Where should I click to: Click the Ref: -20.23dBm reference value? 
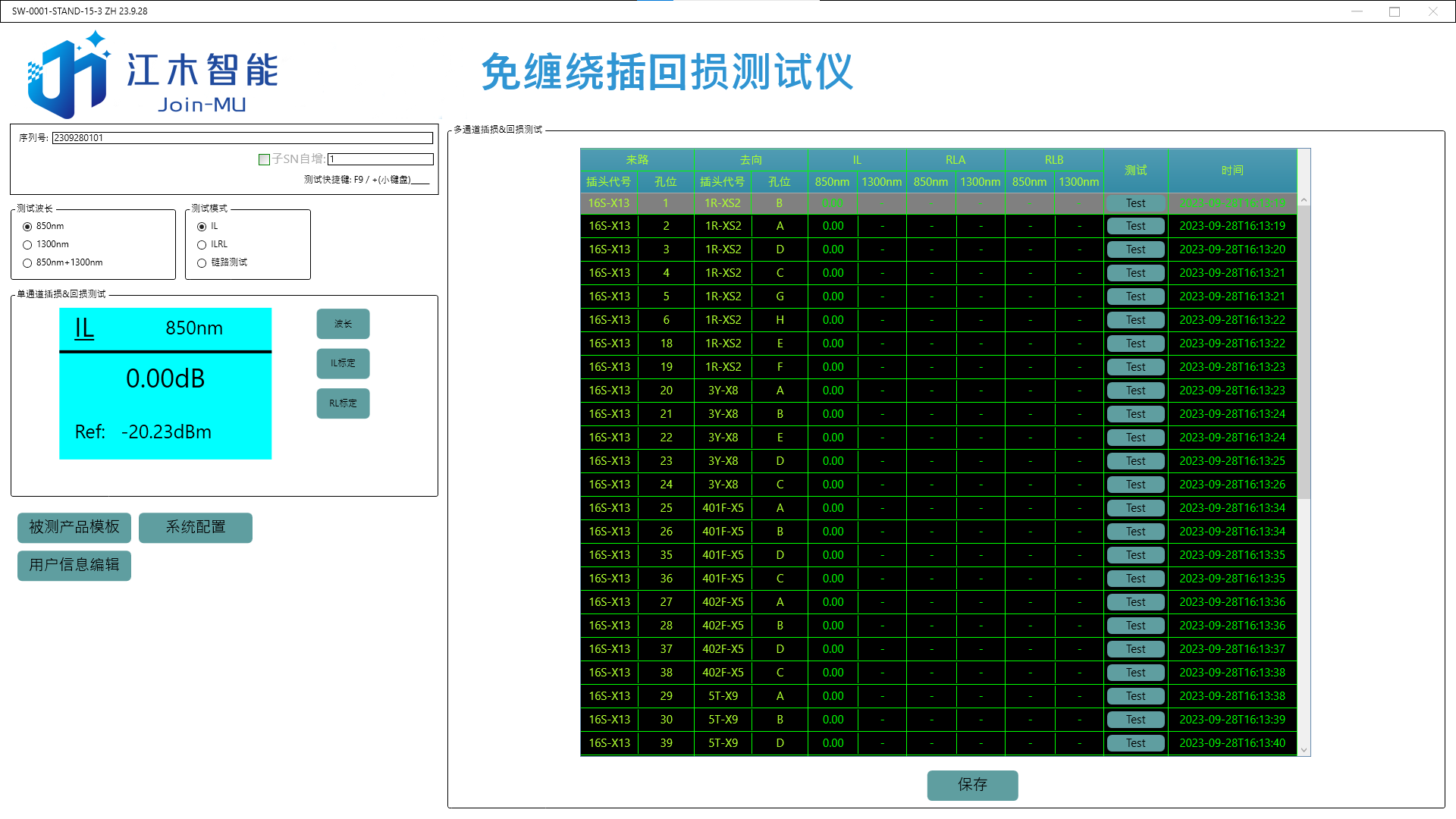pyautogui.click(x=143, y=432)
